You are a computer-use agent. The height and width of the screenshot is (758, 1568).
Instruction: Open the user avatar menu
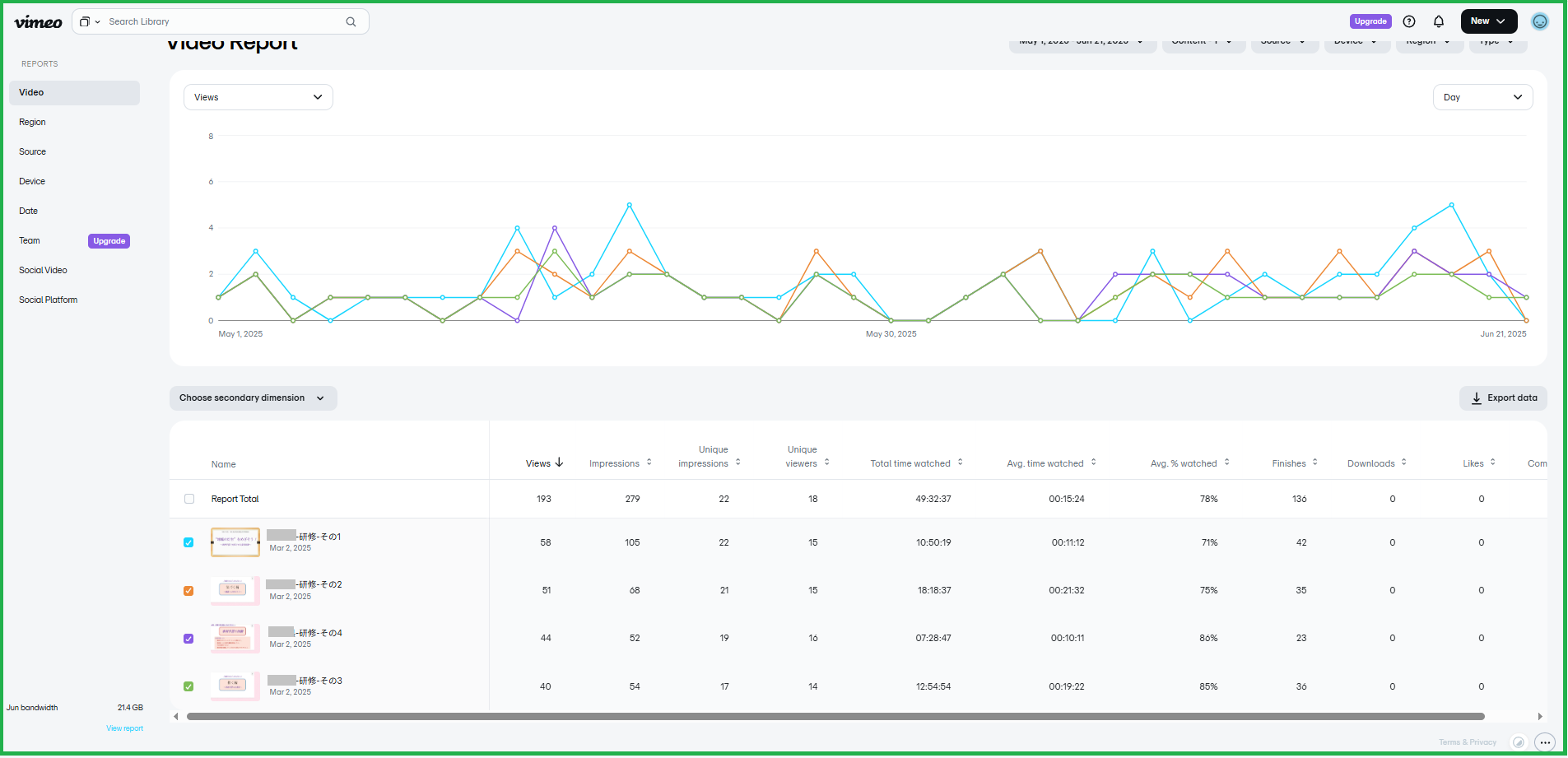[x=1539, y=21]
